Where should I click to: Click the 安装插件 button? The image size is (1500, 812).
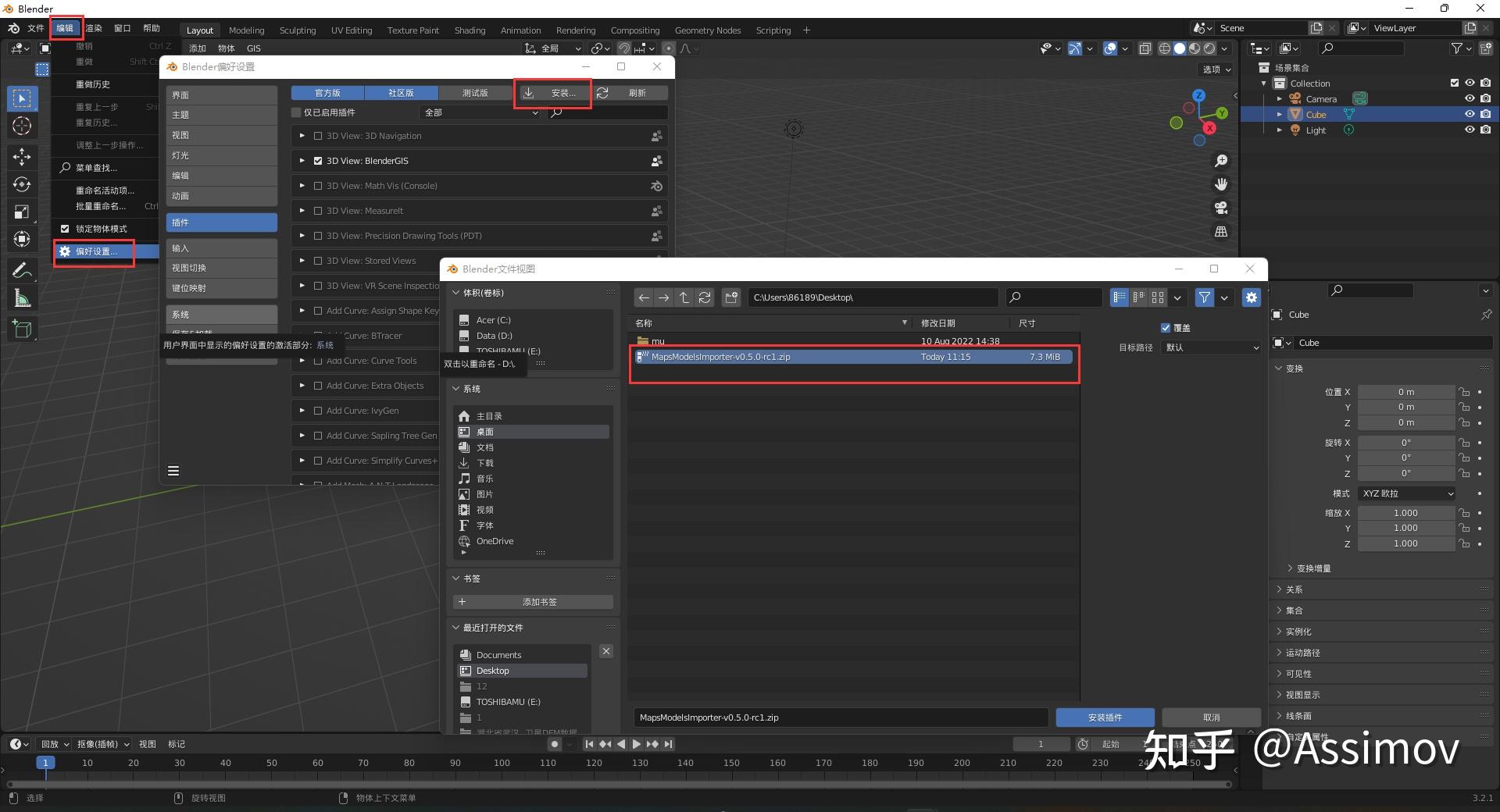(1105, 718)
